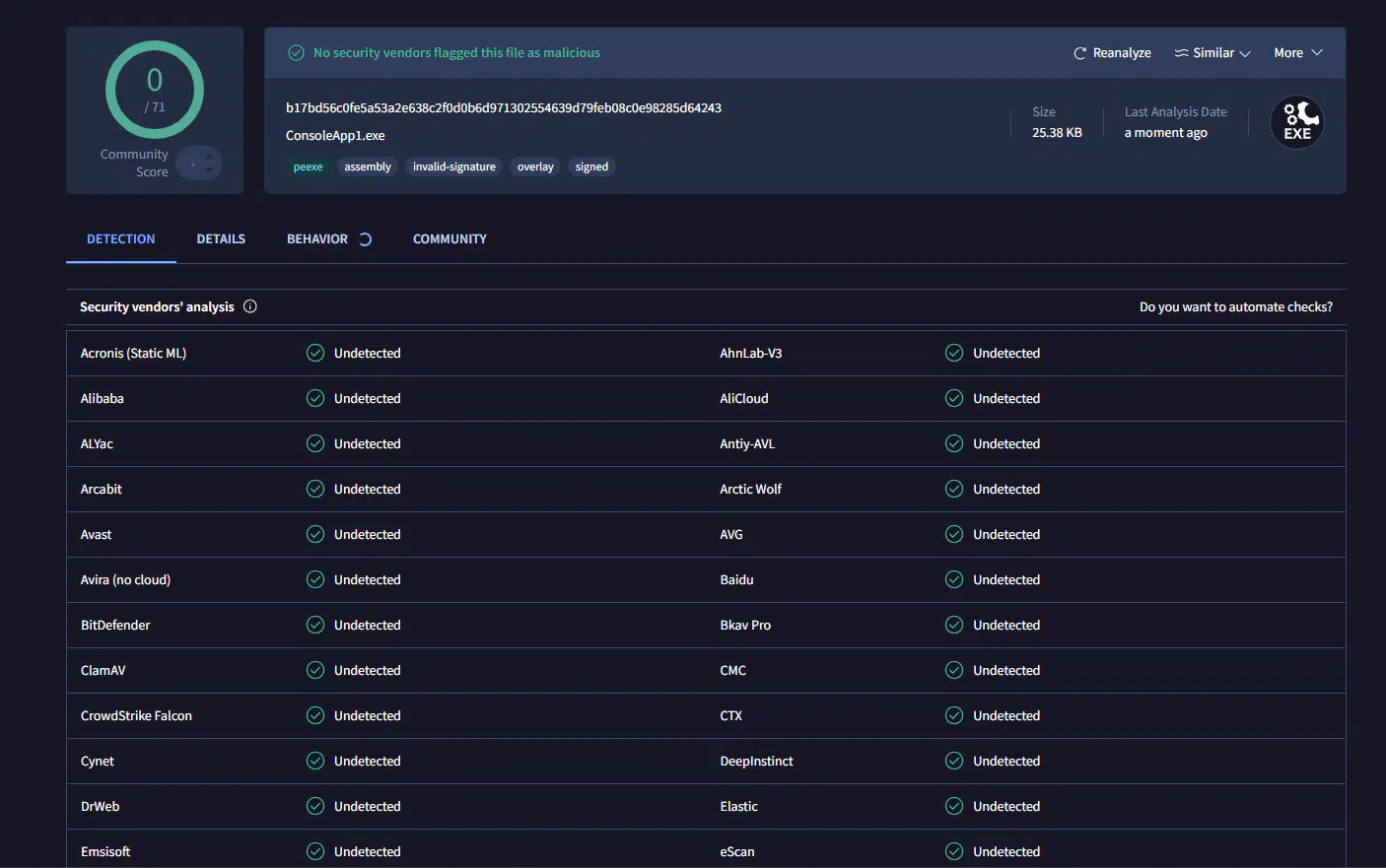The image size is (1386, 868).
Task: Click the 25.38 KB size value
Action: [1057, 132]
